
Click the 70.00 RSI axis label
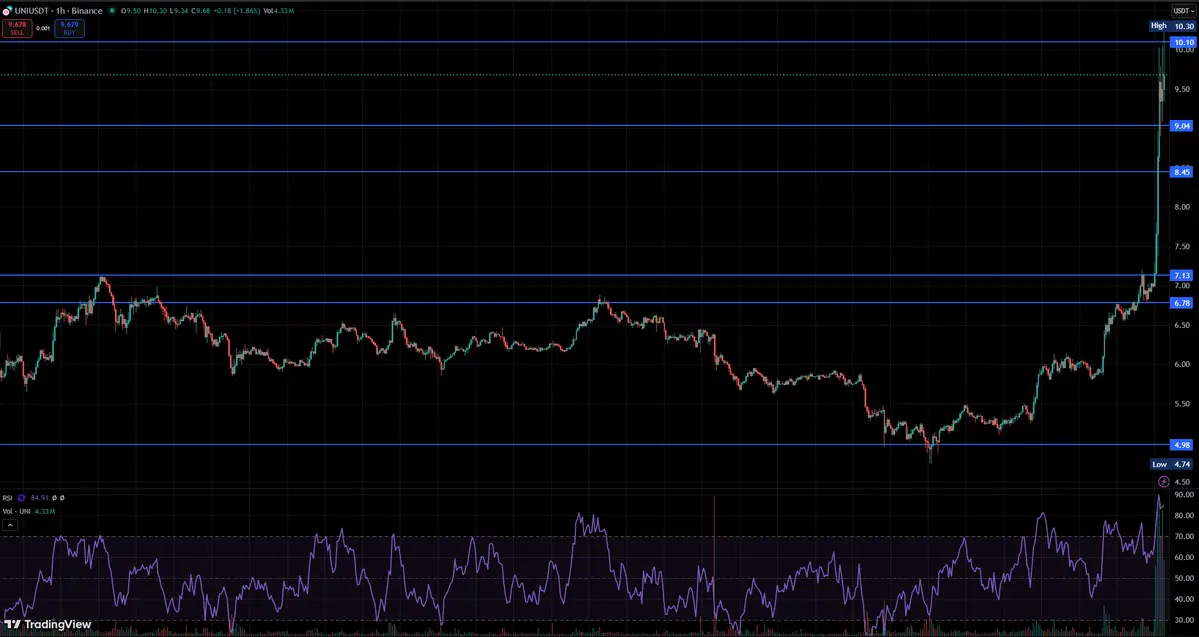click(1184, 537)
